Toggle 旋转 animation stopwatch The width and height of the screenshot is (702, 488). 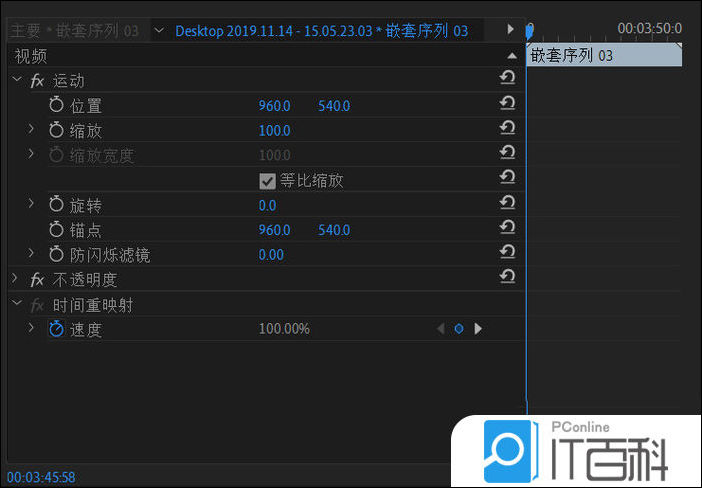56,204
